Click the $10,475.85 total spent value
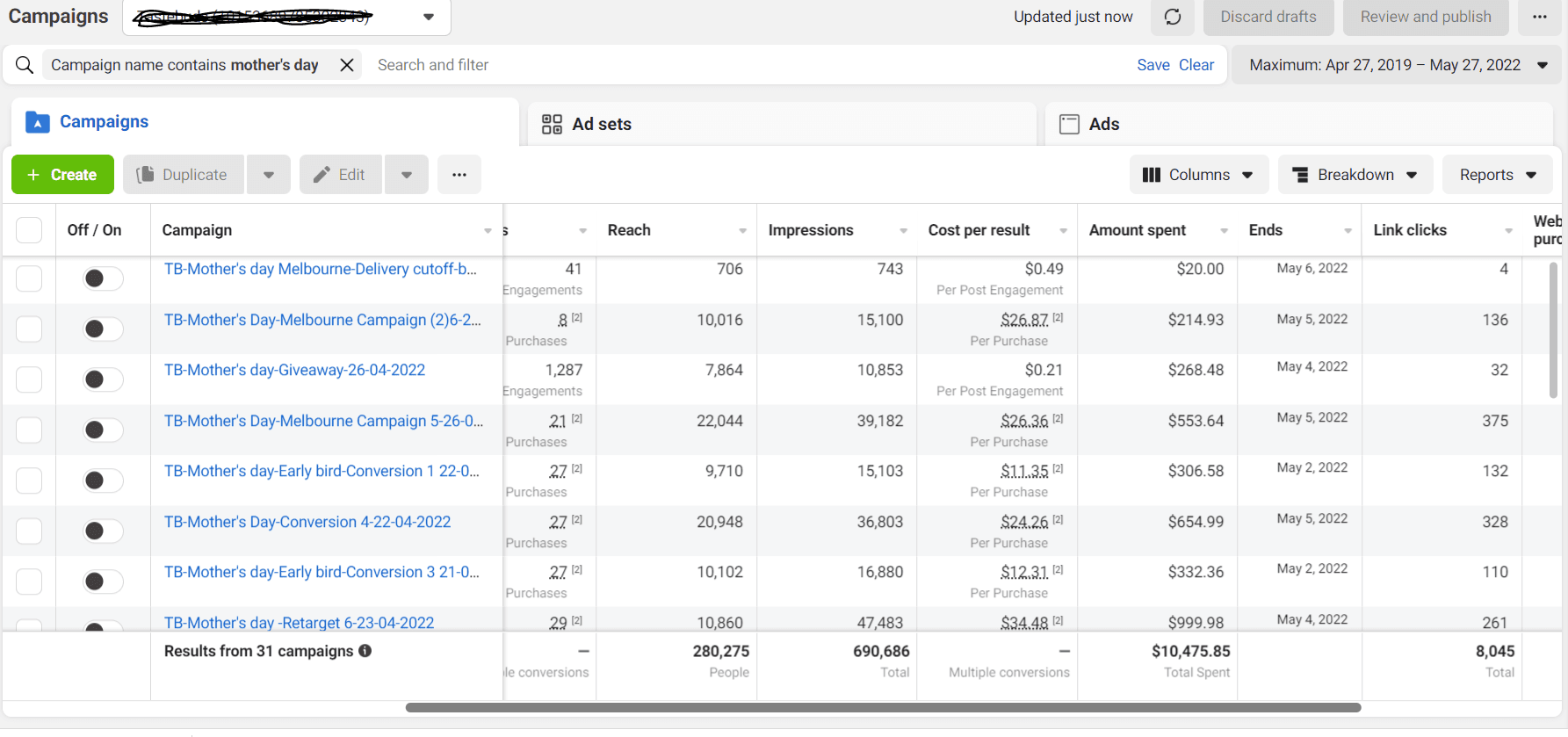Screen dimensions: 1568x737 1190,651
